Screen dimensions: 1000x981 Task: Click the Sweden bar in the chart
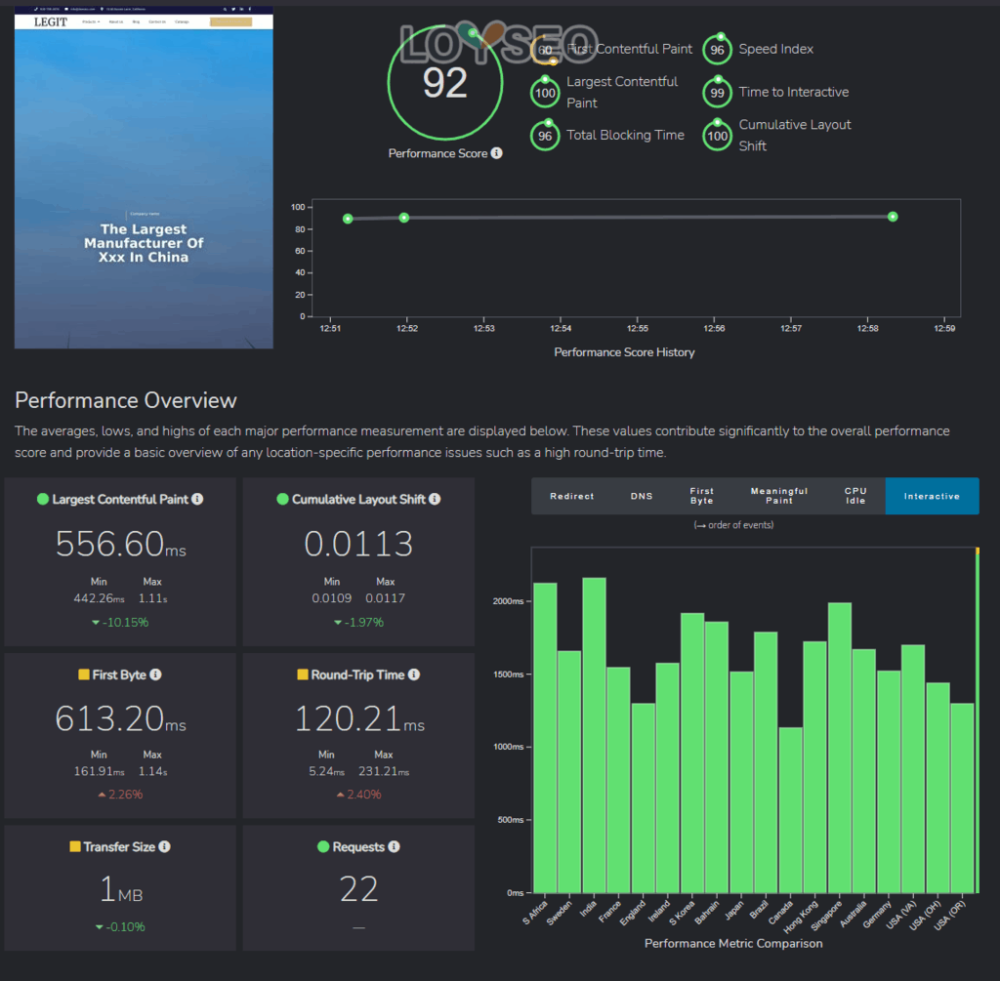[x=570, y=772]
